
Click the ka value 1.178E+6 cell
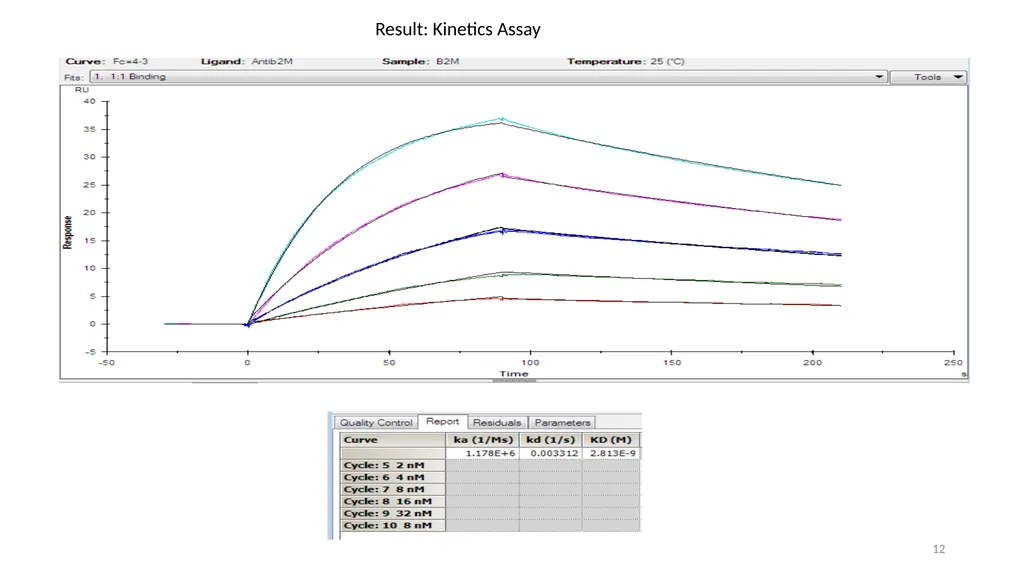pos(483,453)
